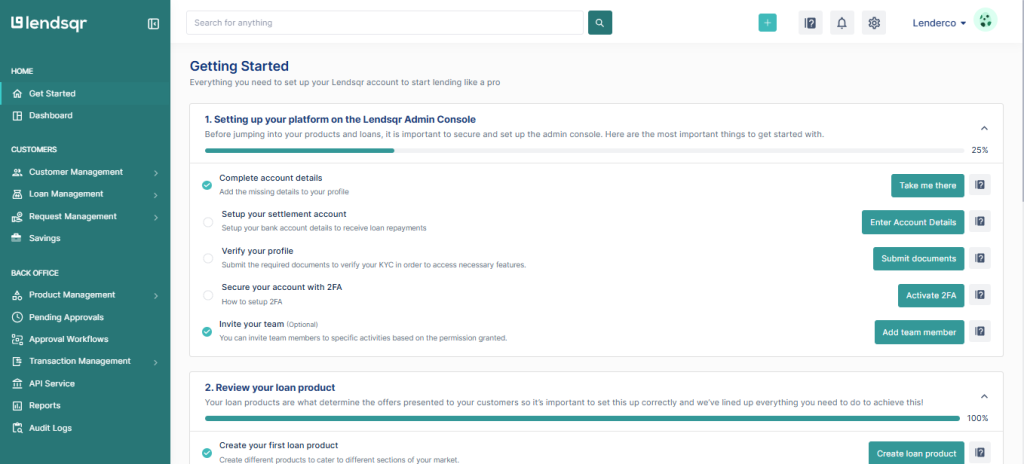Open guide icon for Secure your account with 2FA
Viewport: 1024px width, 464px height.
(980, 295)
